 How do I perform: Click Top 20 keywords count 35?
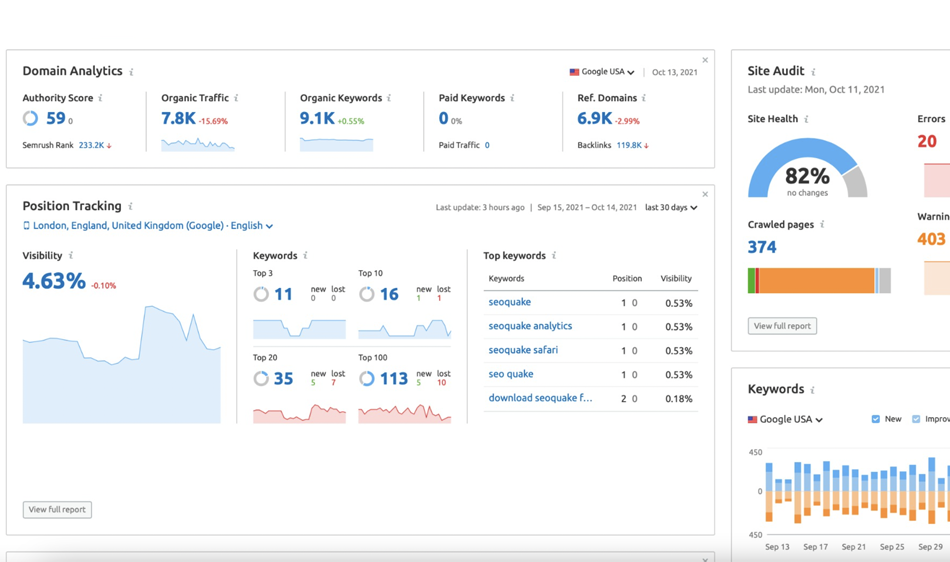(284, 379)
